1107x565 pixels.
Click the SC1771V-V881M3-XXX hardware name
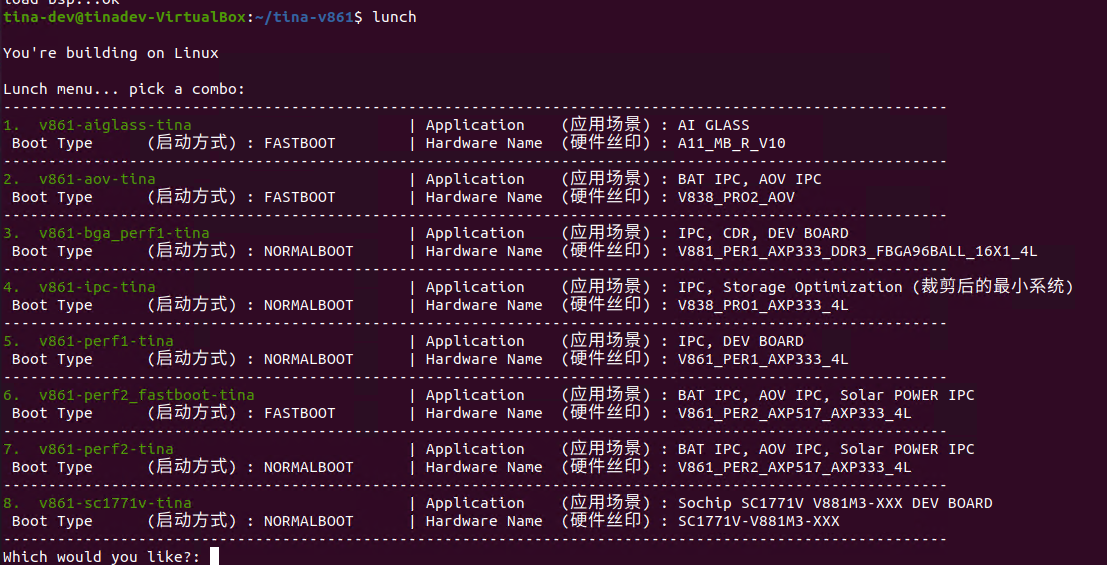pos(758,521)
